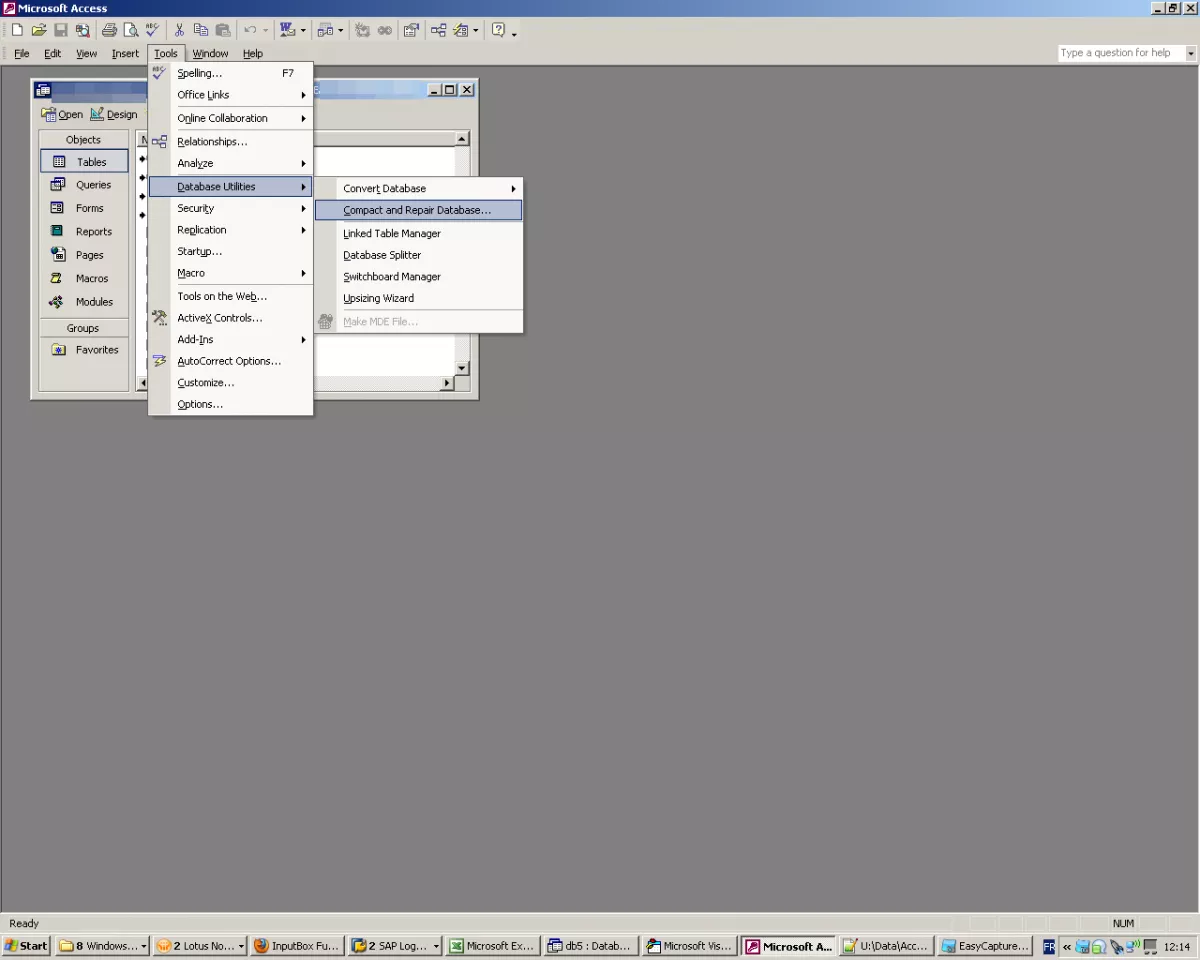Click the Open button in database window
The image size is (1200, 960).
pos(62,115)
